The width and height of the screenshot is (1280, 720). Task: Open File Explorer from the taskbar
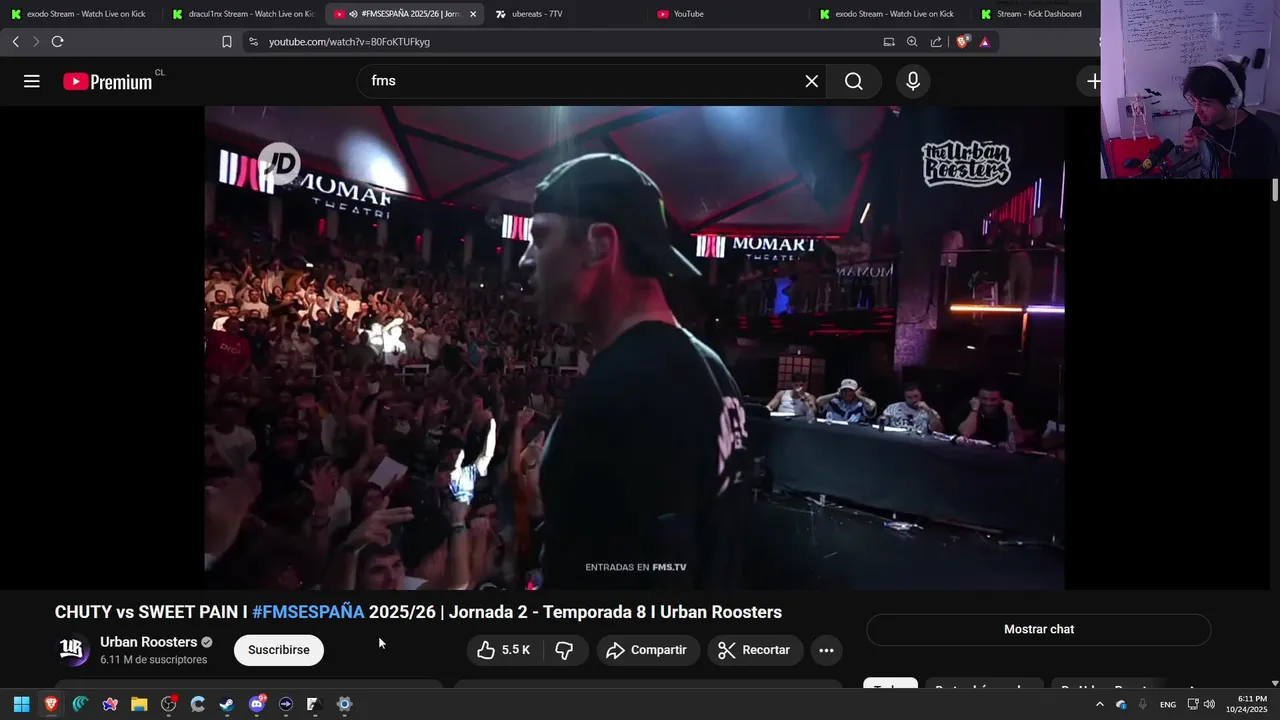tap(139, 704)
